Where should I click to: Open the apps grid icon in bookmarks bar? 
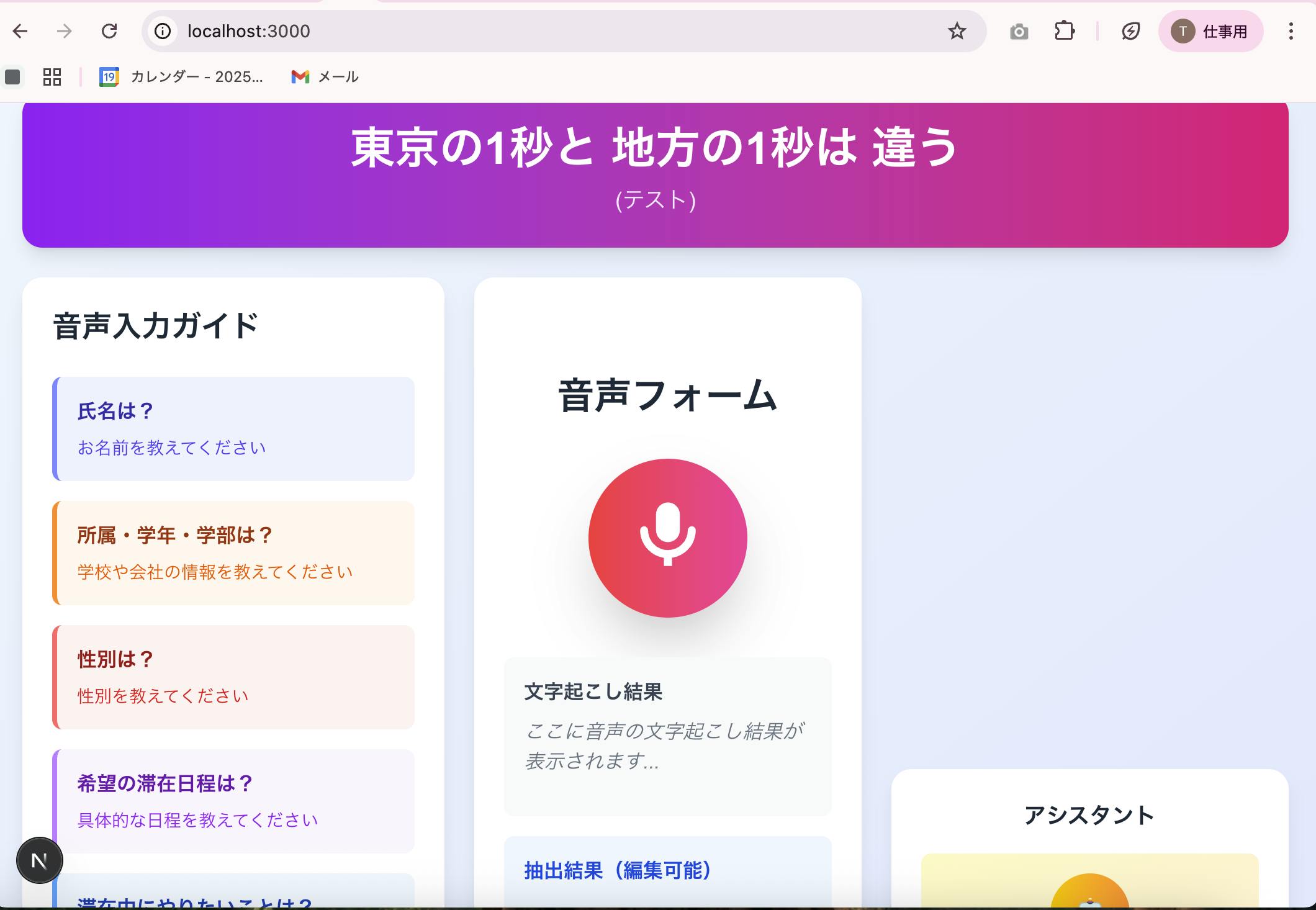pyautogui.click(x=52, y=77)
